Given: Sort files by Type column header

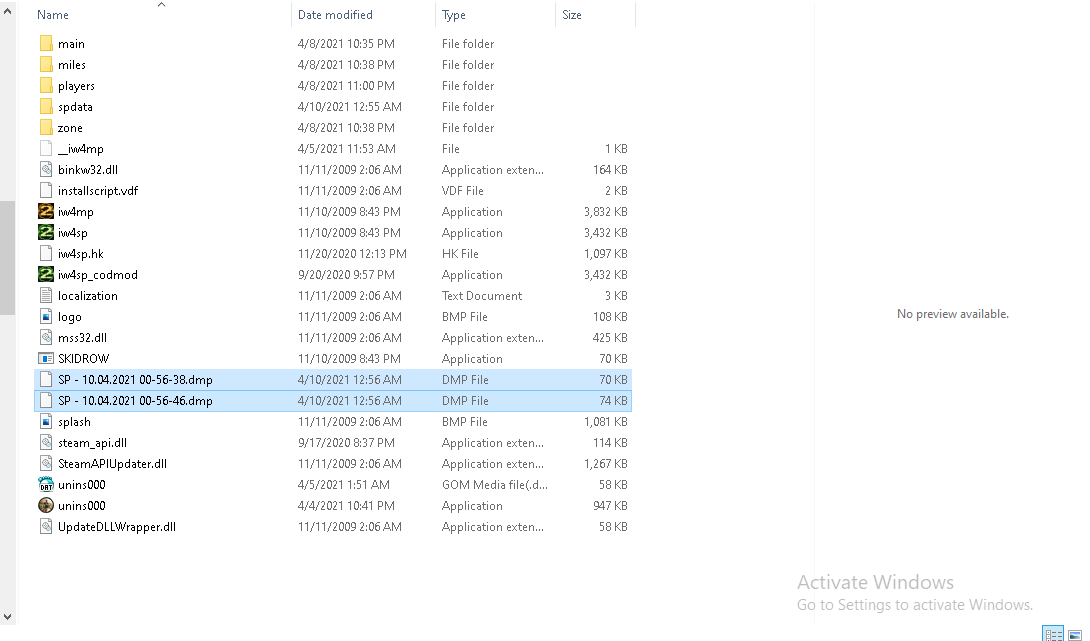Looking at the screenshot, I should click(454, 15).
